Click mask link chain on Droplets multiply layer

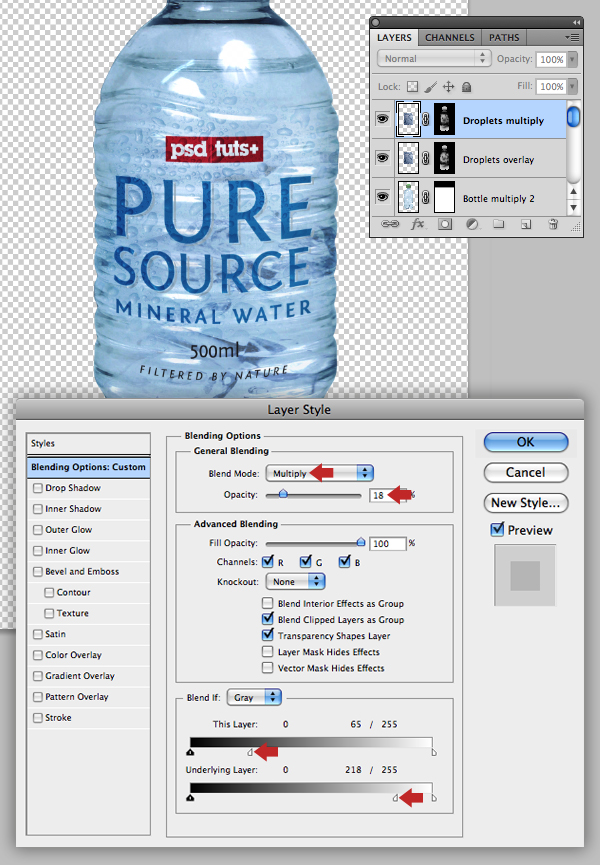click(x=426, y=120)
